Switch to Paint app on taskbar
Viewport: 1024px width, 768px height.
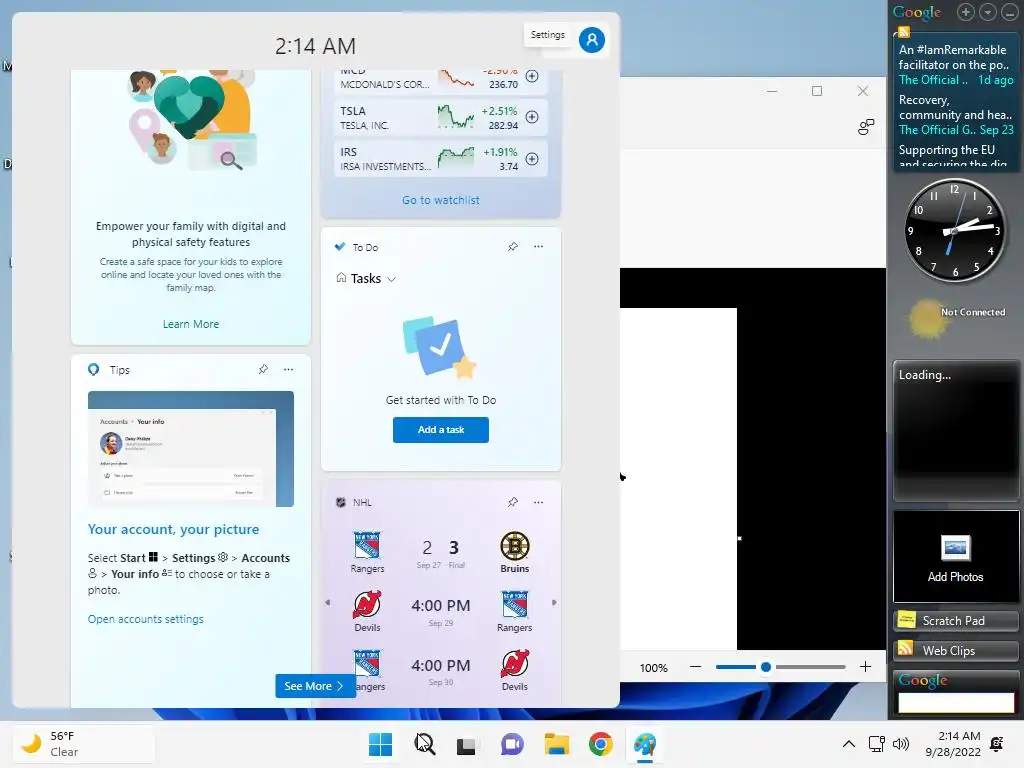coord(645,744)
